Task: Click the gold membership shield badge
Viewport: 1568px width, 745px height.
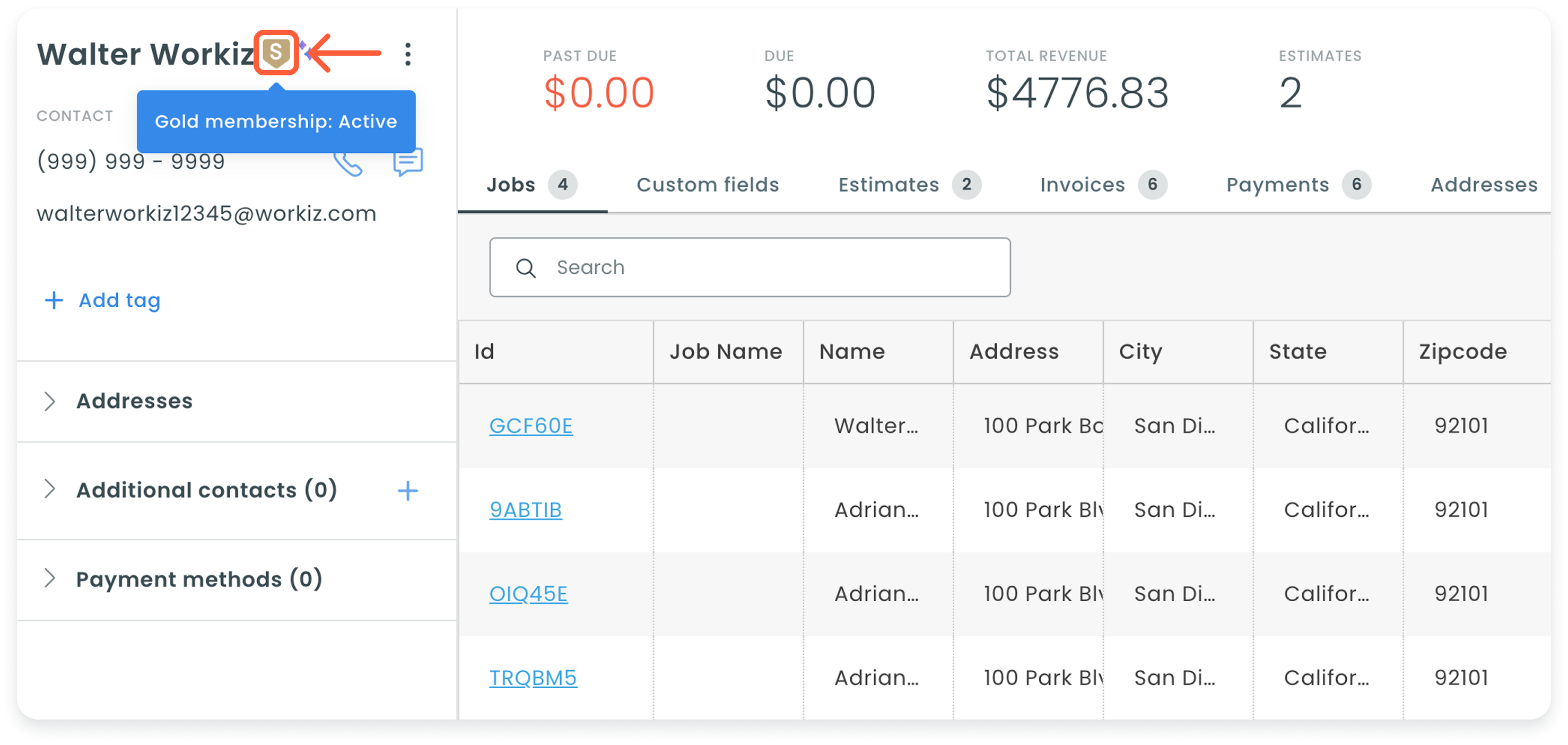Action: pos(276,53)
